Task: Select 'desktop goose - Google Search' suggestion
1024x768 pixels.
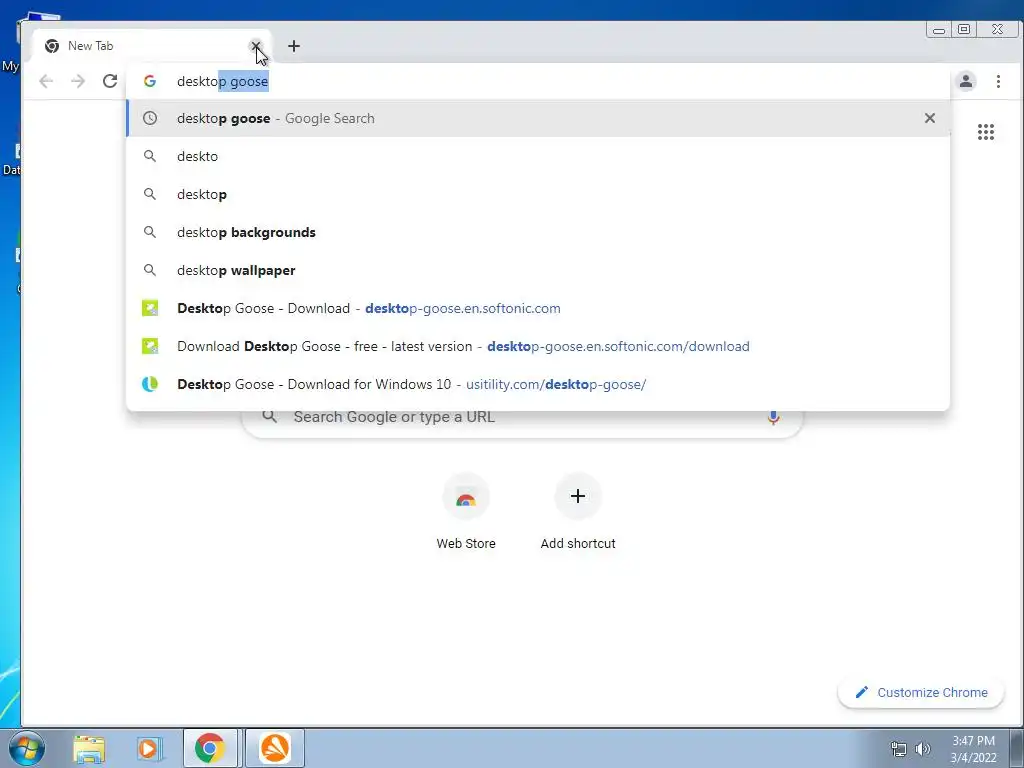Action: 538,118
